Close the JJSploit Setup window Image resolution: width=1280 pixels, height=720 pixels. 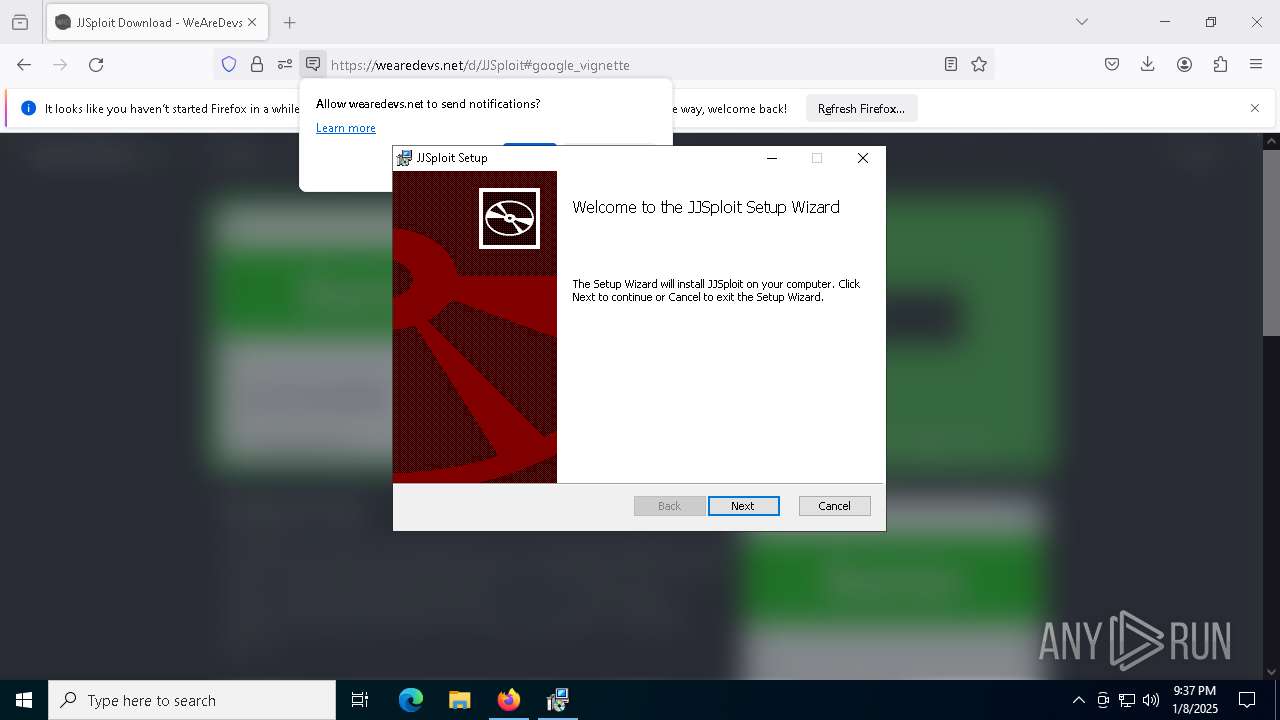pos(863,158)
